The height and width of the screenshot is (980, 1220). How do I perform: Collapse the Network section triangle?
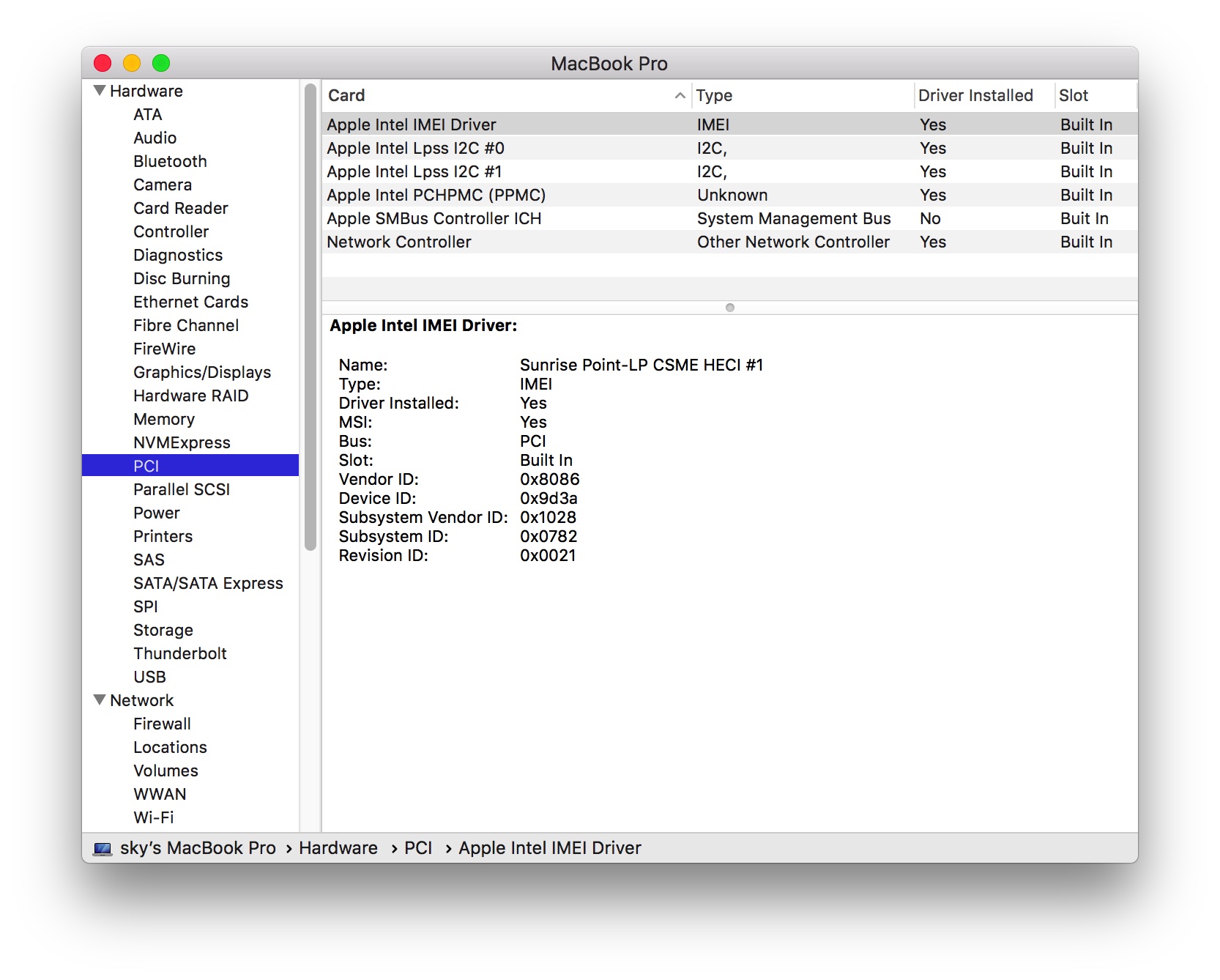[100, 700]
